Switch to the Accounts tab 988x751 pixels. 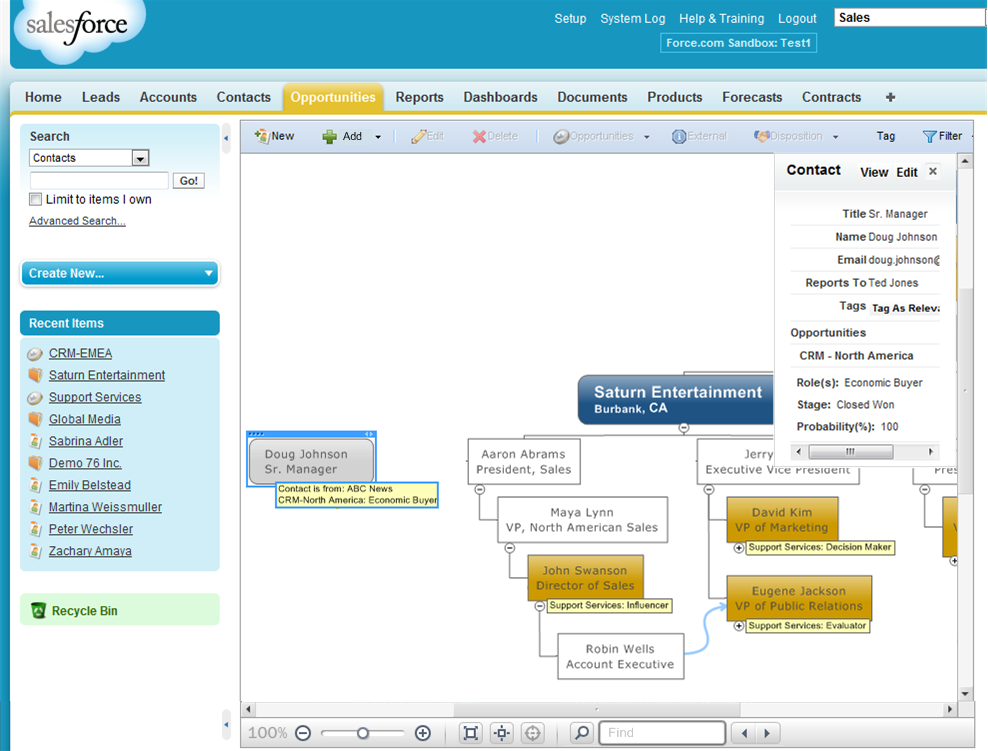pos(168,97)
